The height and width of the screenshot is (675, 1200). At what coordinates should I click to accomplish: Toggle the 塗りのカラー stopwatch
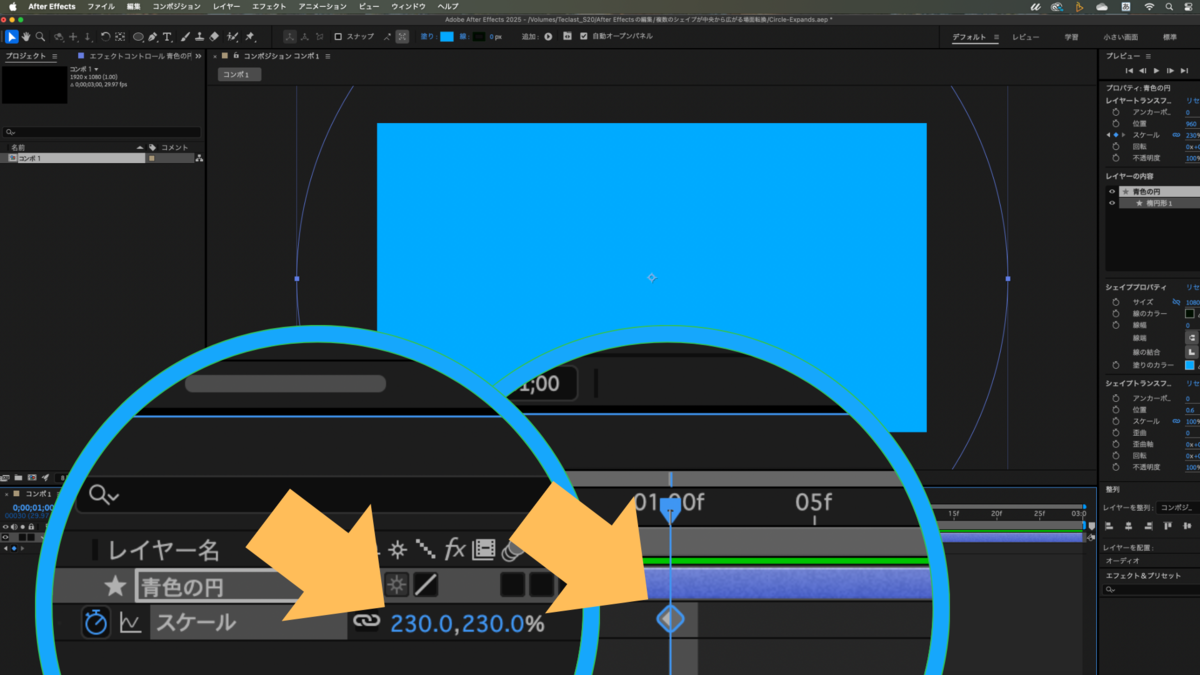[x=1116, y=365]
